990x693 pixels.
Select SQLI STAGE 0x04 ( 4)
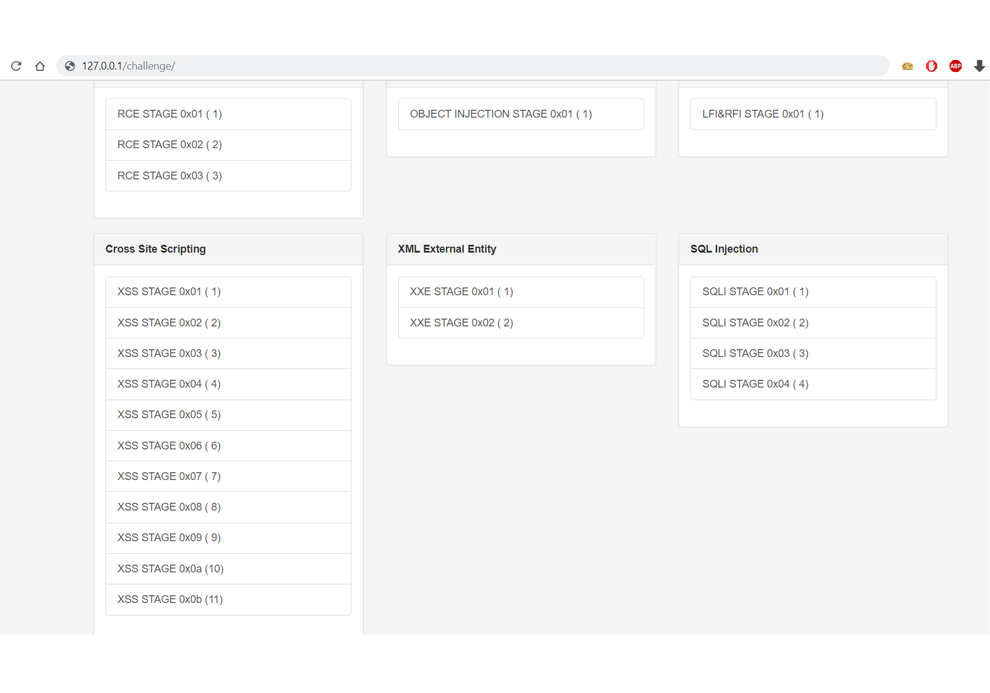[813, 384]
